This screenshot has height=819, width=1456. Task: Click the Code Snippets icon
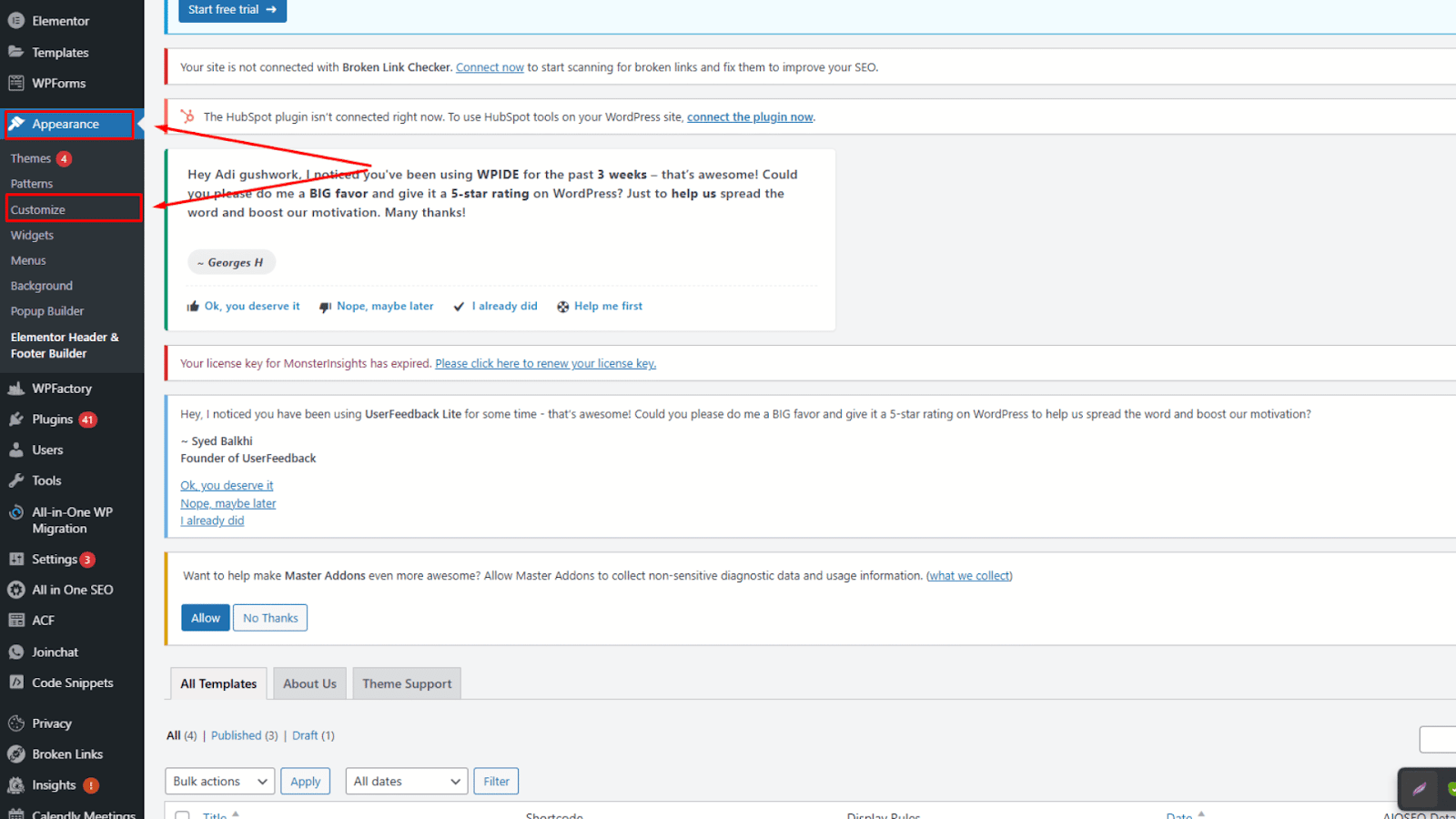[16, 682]
